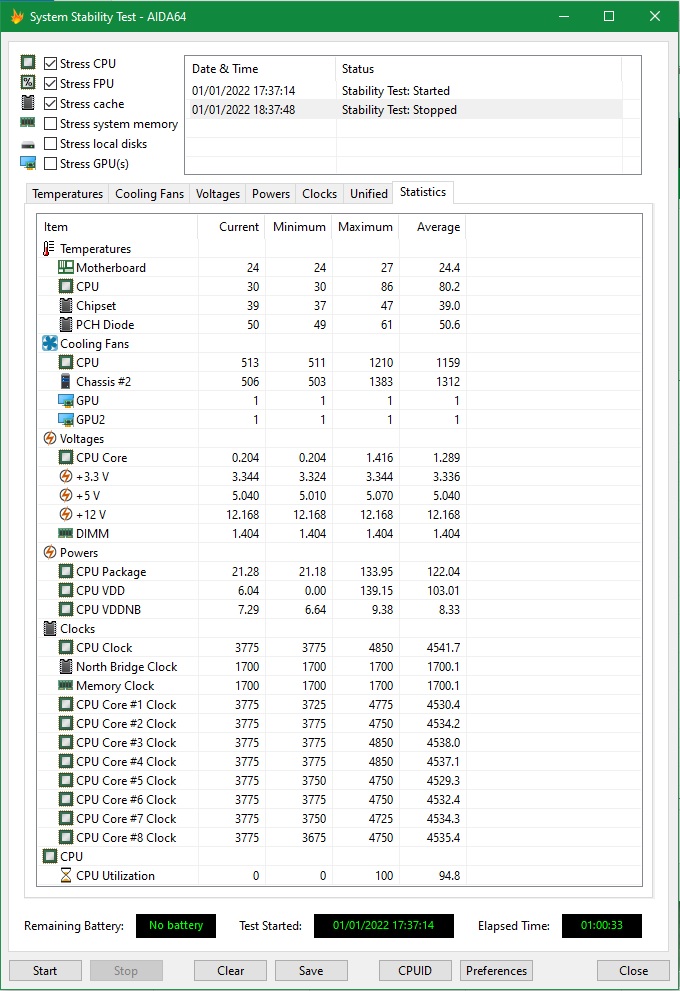Save the statistics with Save button
This screenshot has width=680, height=991.
311,970
